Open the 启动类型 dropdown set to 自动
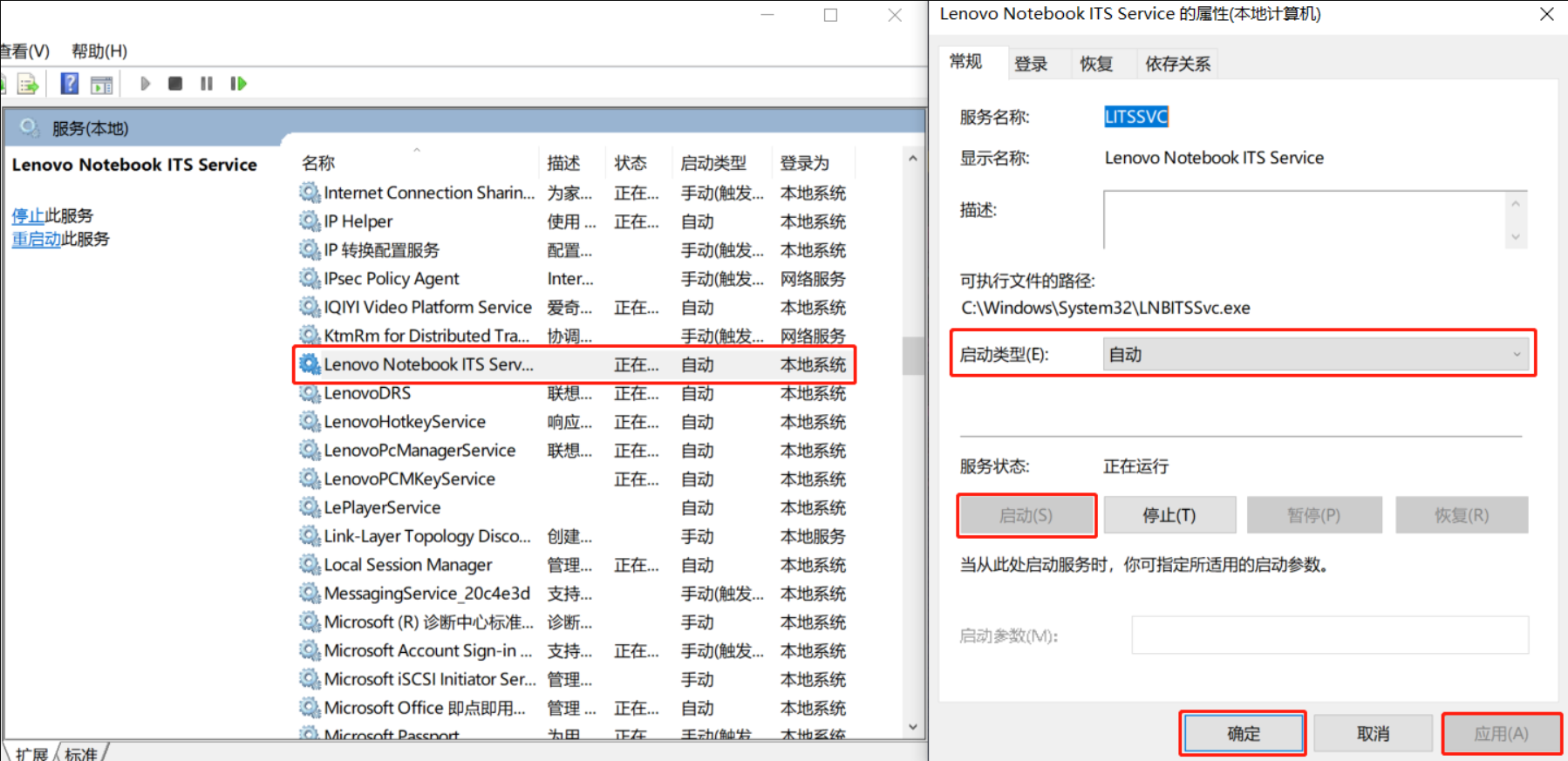This screenshot has height=761, width=1568. [1317, 355]
